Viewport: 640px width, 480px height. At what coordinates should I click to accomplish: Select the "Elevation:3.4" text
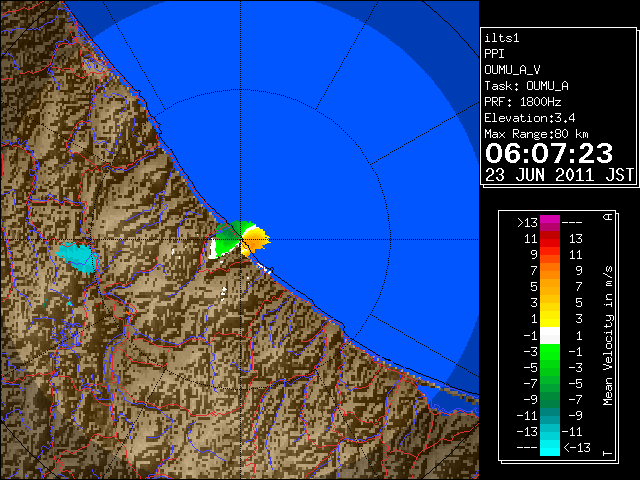tap(530, 118)
